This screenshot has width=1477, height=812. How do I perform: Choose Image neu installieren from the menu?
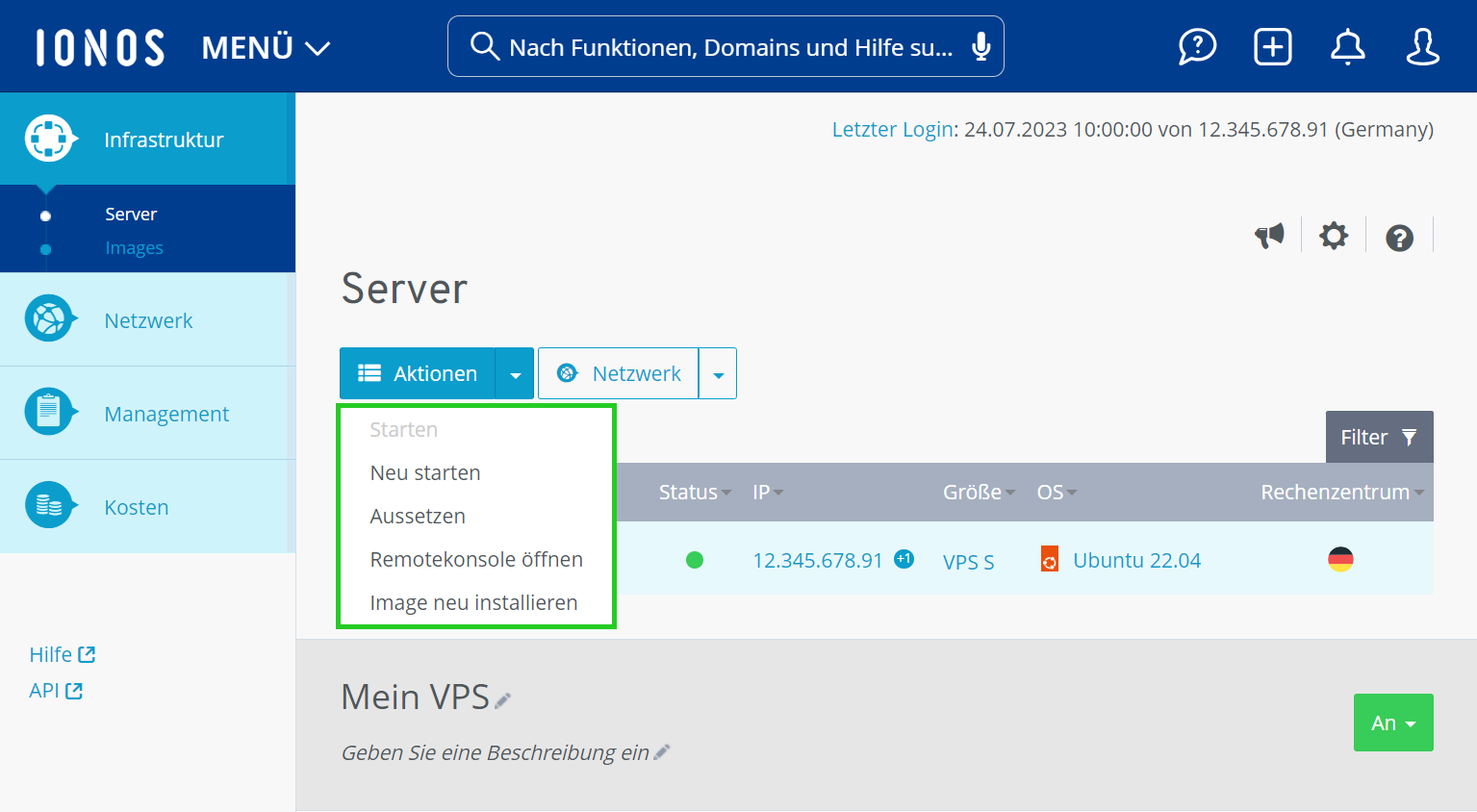point(473,602)
